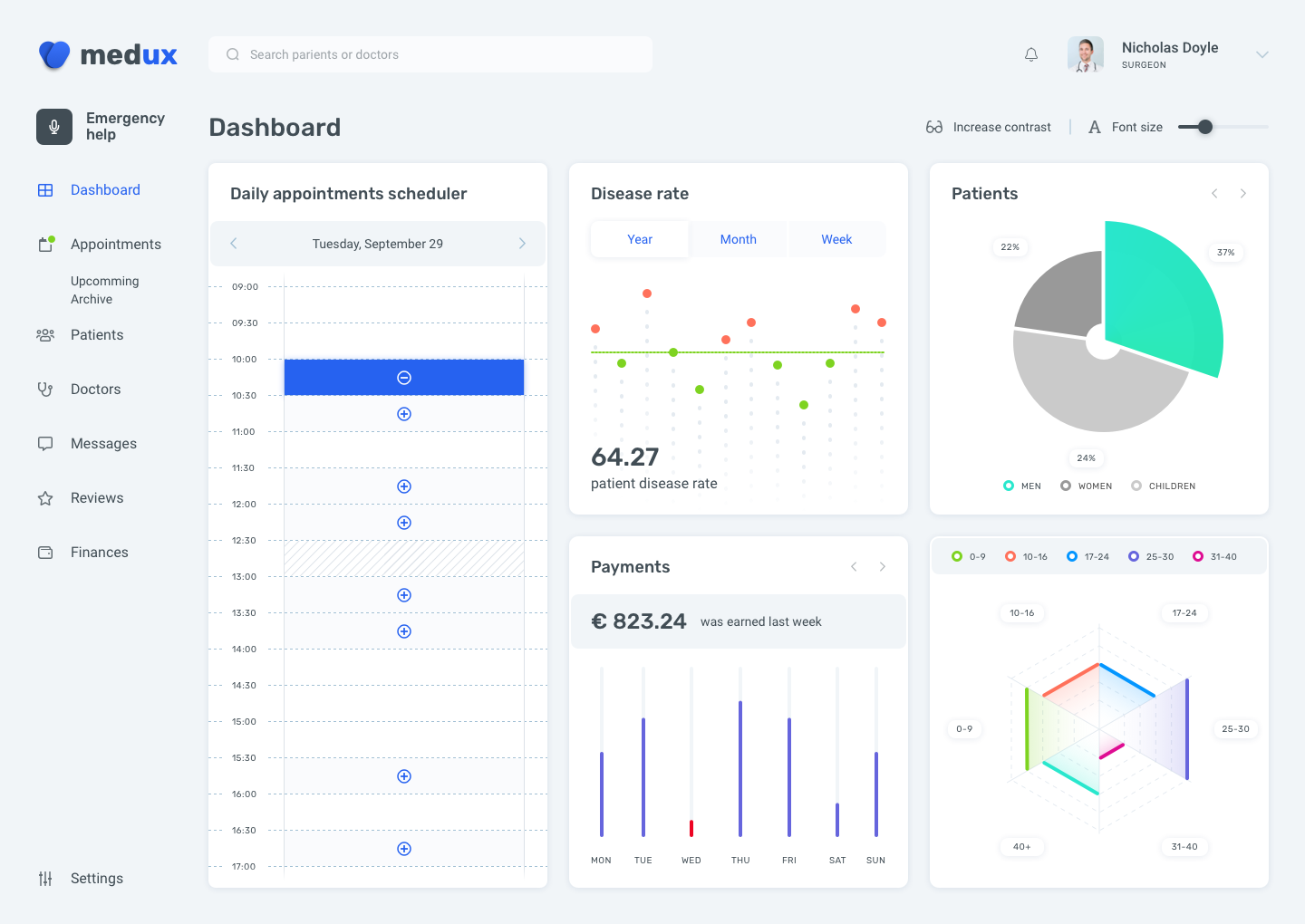1305x924 pixels.
Task: Toggle Increase contrast option
Action: [989, 127]
